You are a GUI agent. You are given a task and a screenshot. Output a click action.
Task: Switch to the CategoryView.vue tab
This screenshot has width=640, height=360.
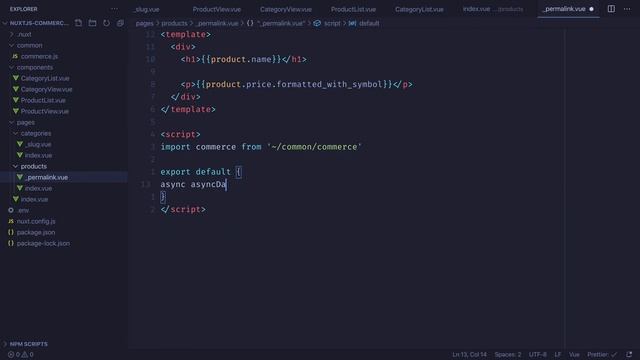(x=286, y=9)
